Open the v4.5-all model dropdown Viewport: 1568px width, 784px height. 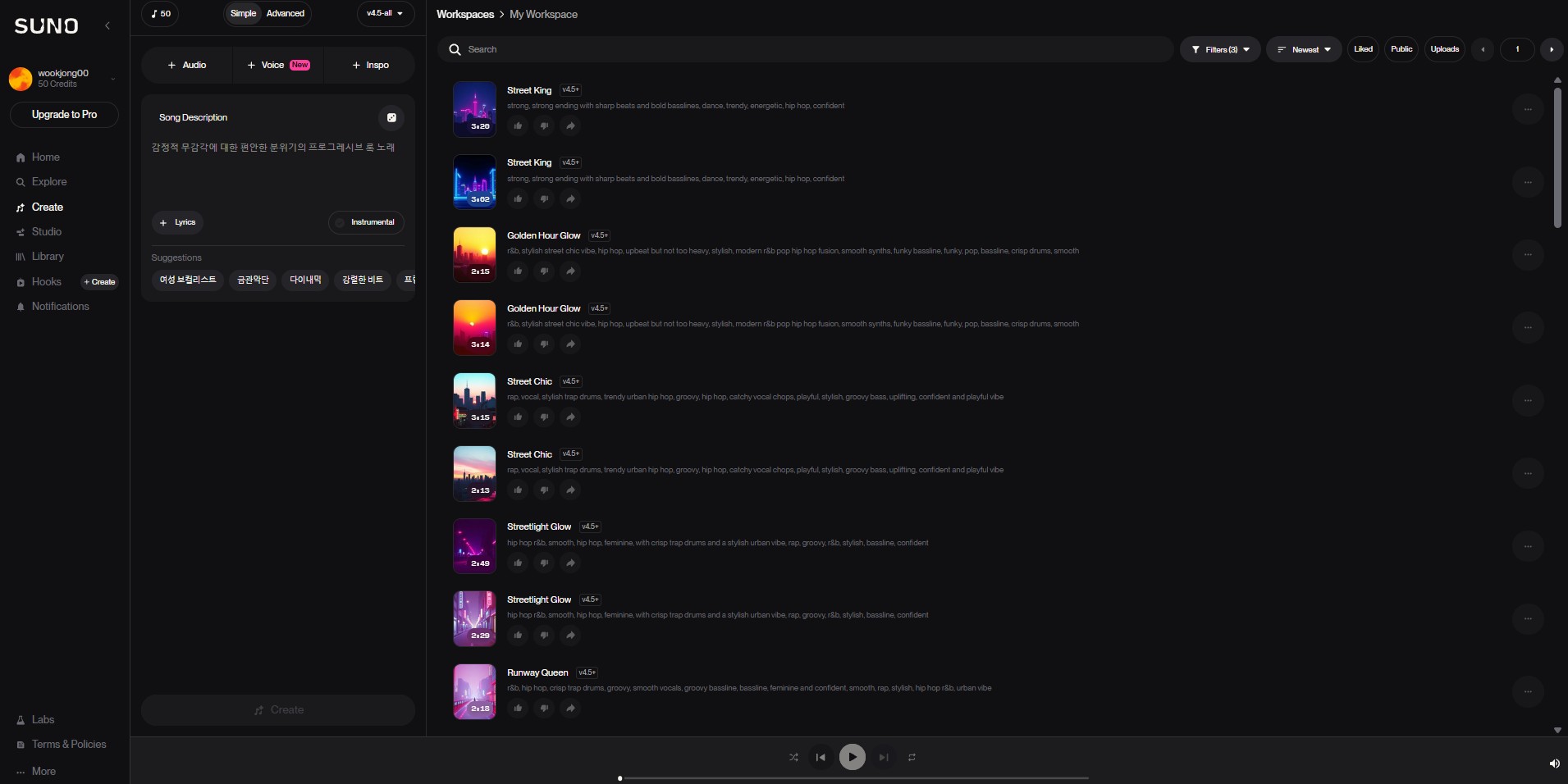coord(385,13)
